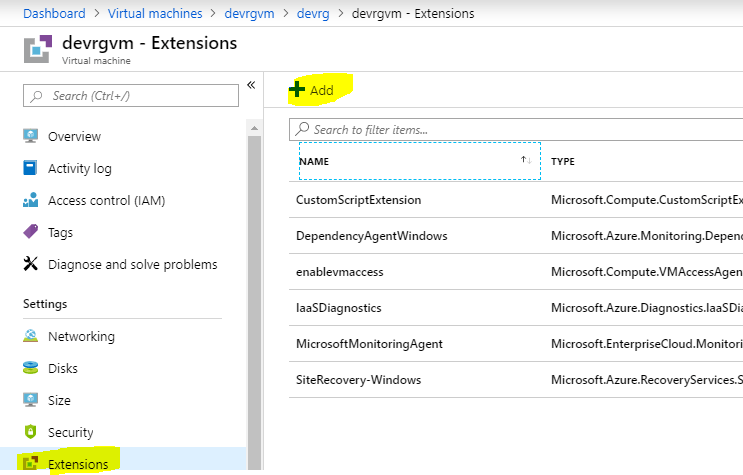The width and height of the screenshot is (743, 475).
Task: Click the Size monitor icon
Action: pyautogui.click(x=30, y=400)
